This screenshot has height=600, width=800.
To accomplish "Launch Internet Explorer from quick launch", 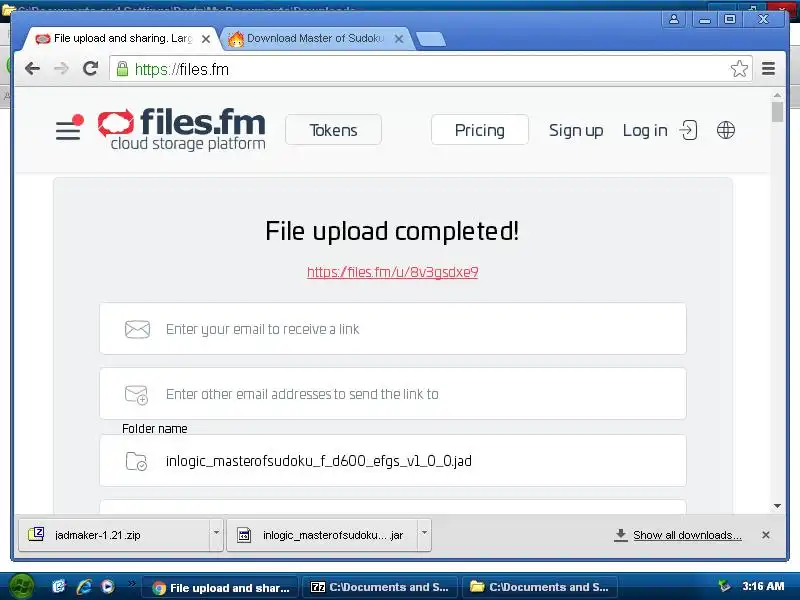I will point(84,587).
